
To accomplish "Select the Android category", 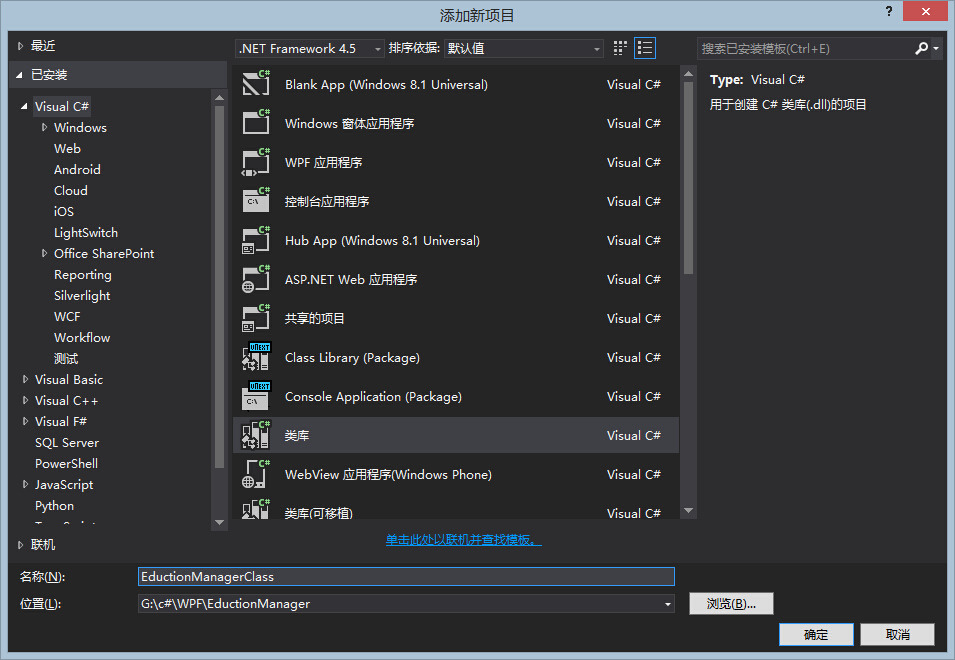I will click(77, 169).
